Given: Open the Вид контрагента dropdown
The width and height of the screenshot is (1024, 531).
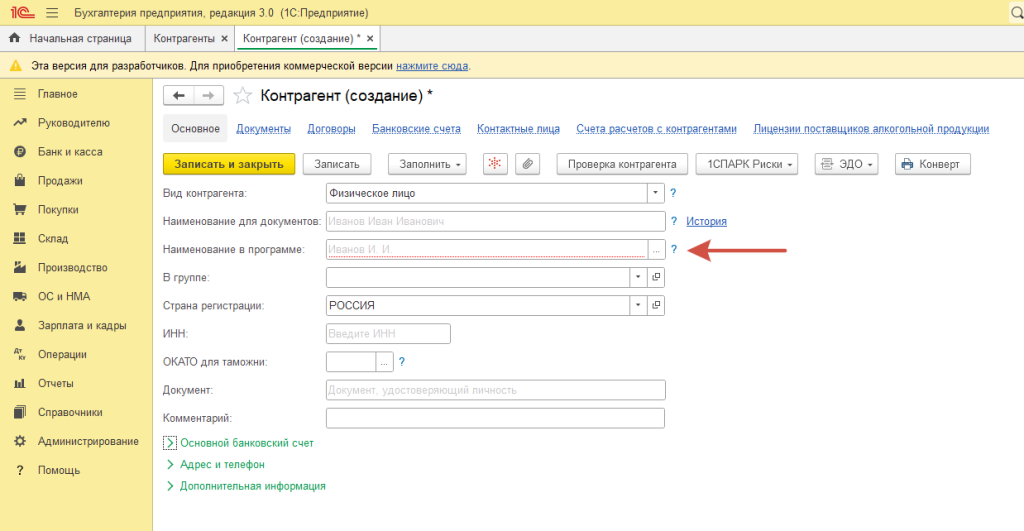Looking at the screenshot, I should (656, 193).
